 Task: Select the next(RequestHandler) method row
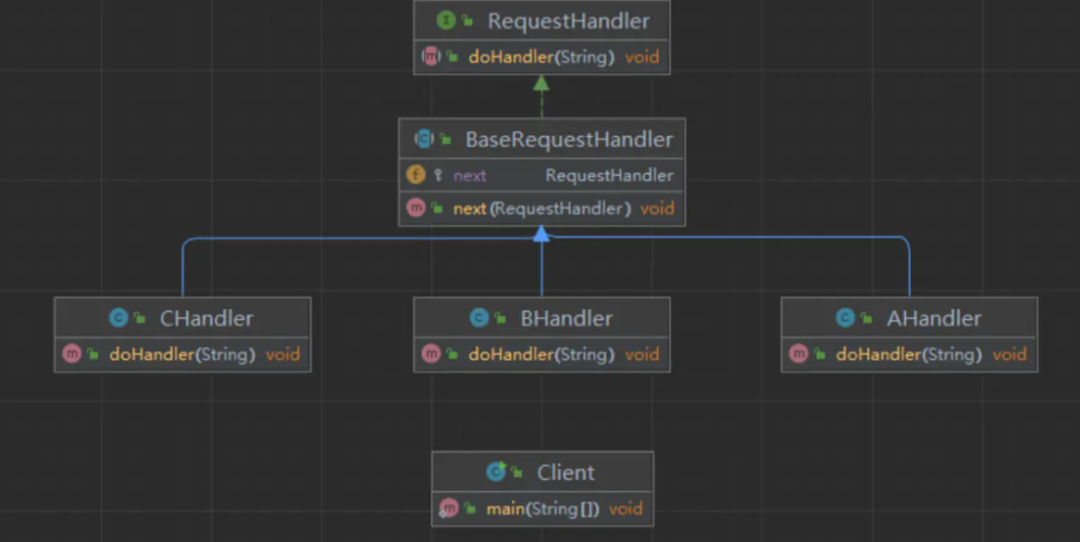541,208
